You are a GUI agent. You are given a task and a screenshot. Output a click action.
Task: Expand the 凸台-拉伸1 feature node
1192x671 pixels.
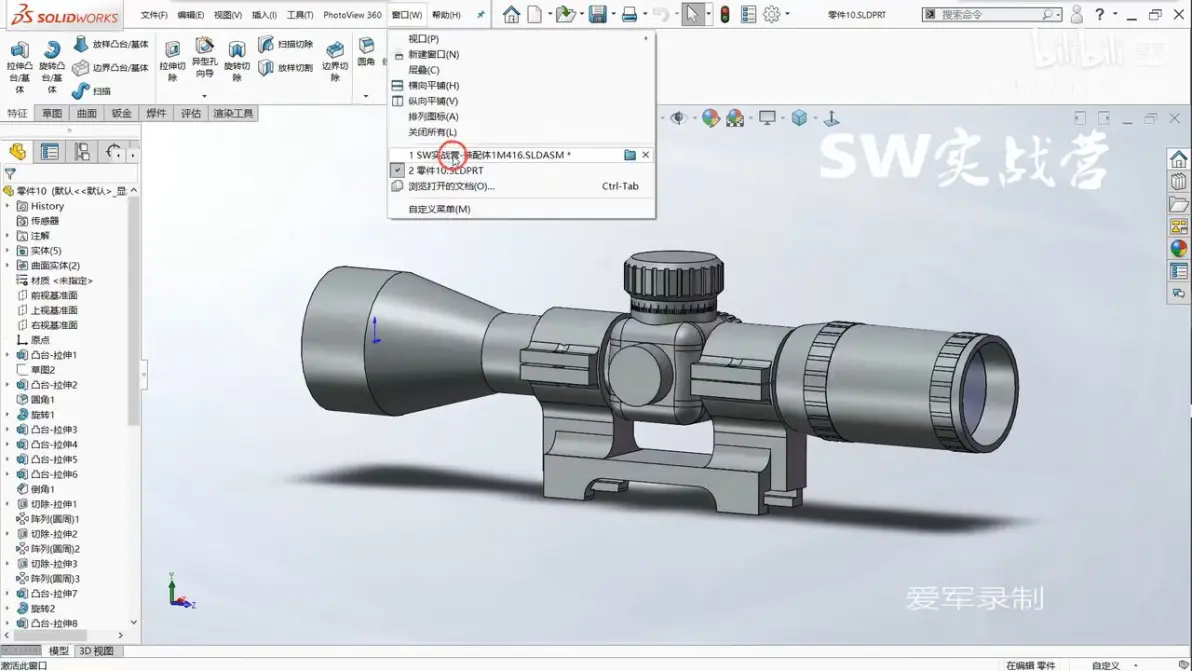[8, 355]
